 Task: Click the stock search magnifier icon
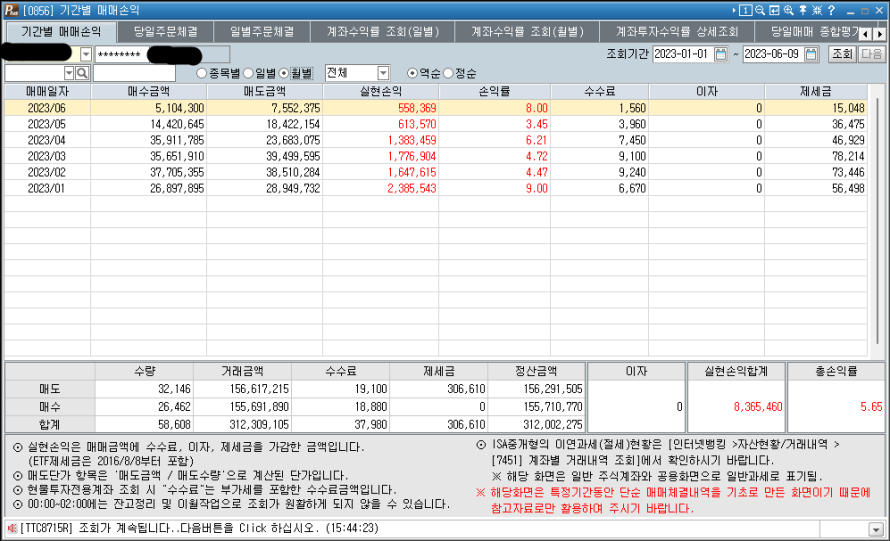tap(83, 73)
